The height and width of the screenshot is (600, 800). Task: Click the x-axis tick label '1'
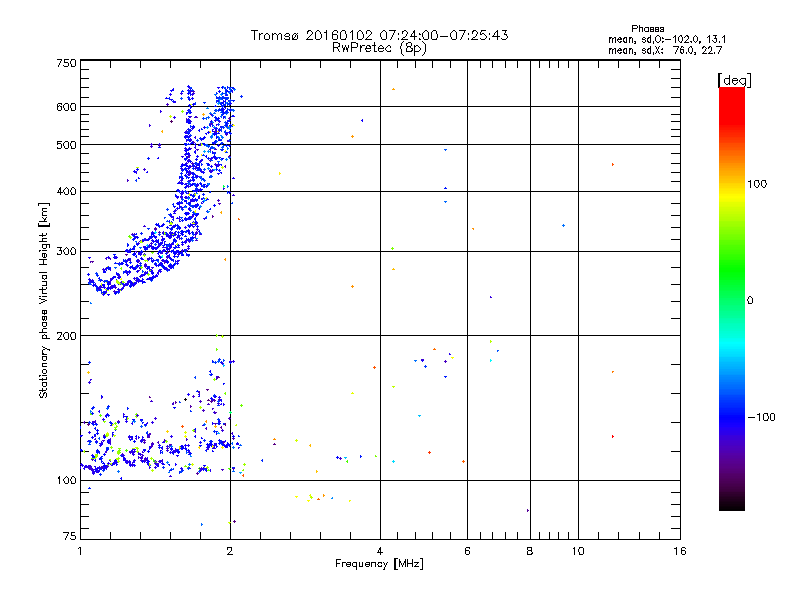coord(80,551)
